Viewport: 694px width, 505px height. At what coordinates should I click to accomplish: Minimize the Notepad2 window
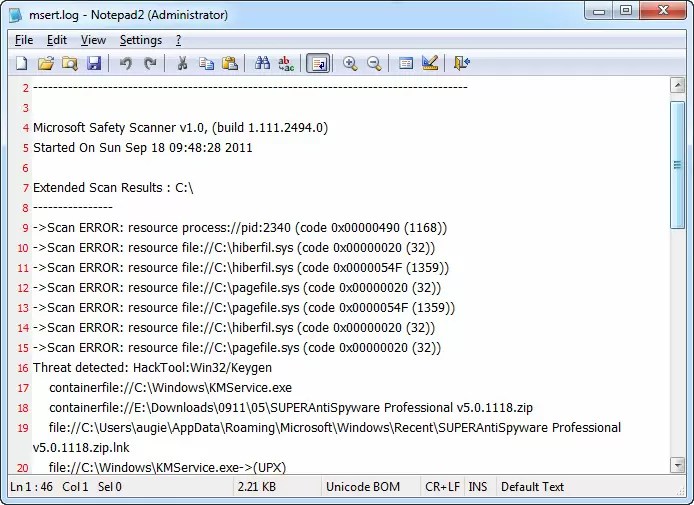point(599,11)
